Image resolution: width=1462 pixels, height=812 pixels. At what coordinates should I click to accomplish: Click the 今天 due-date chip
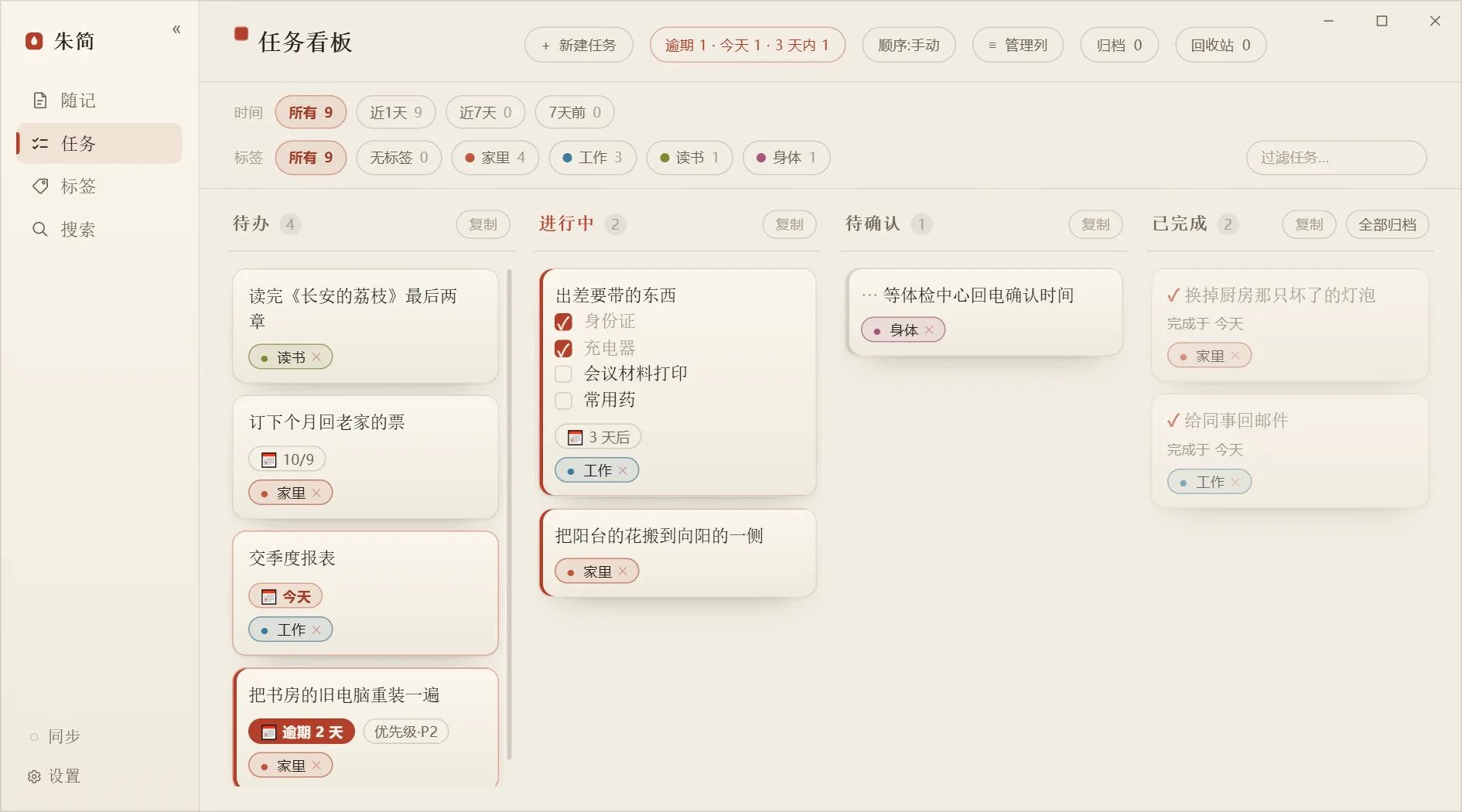coord(285,597)
